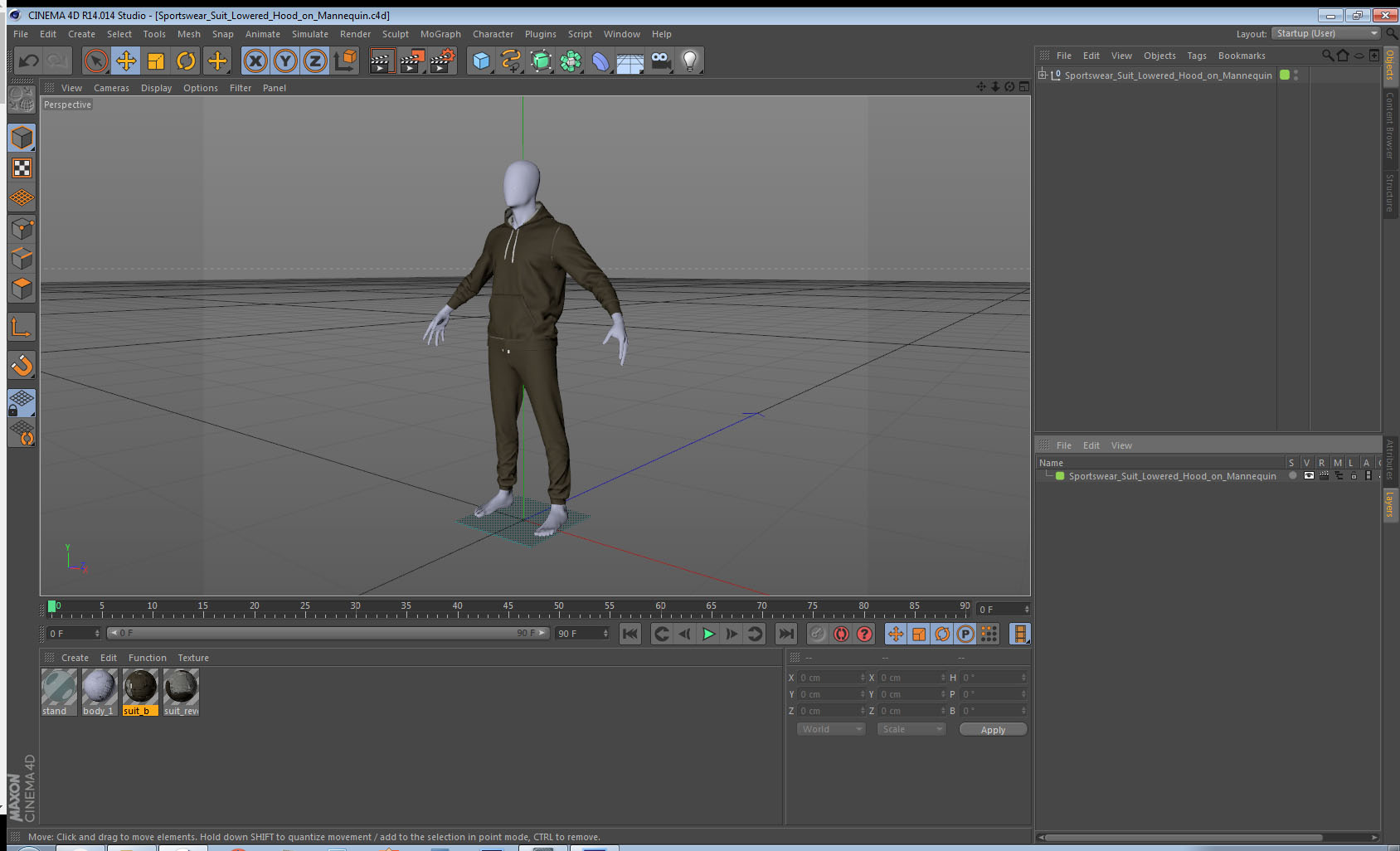Open the Layers side tab
This screenshot has width=1400, height=851.
coord(1390,503)
